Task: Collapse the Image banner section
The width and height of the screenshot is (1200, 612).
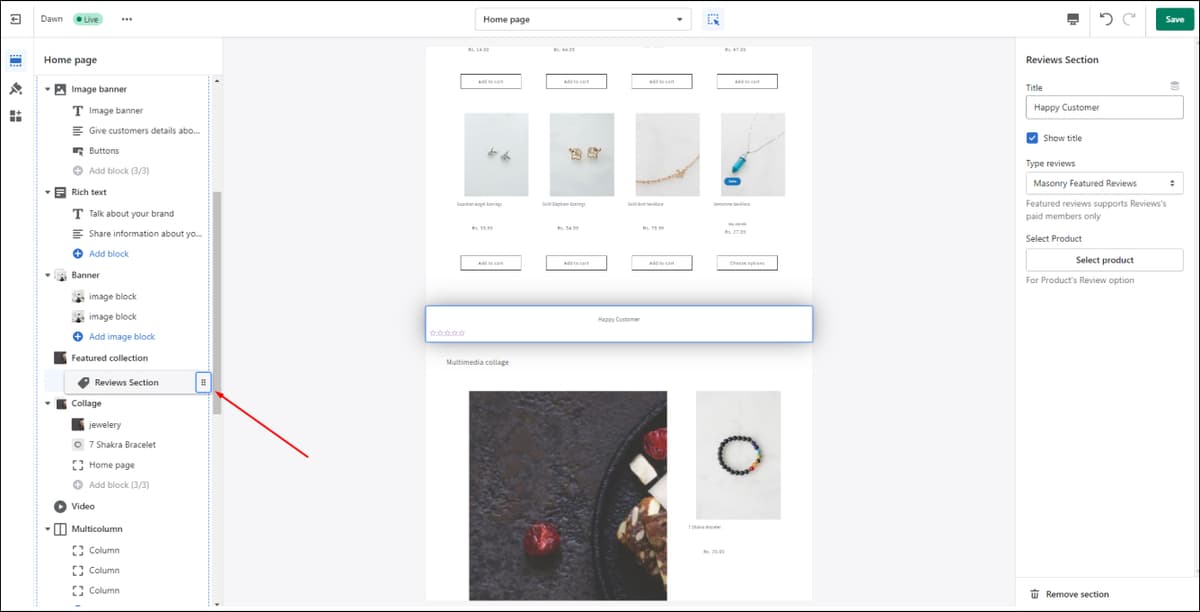Action: pos(47,89)
